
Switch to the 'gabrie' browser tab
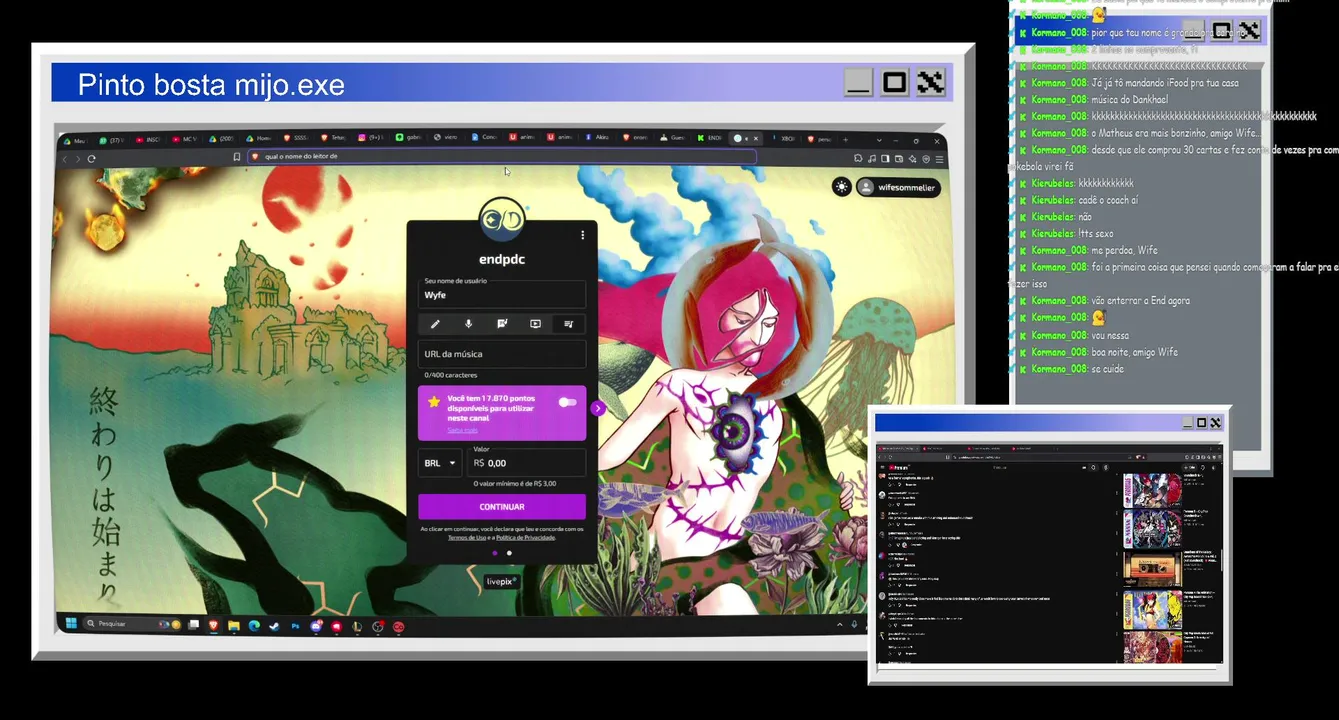coord(410,138)
